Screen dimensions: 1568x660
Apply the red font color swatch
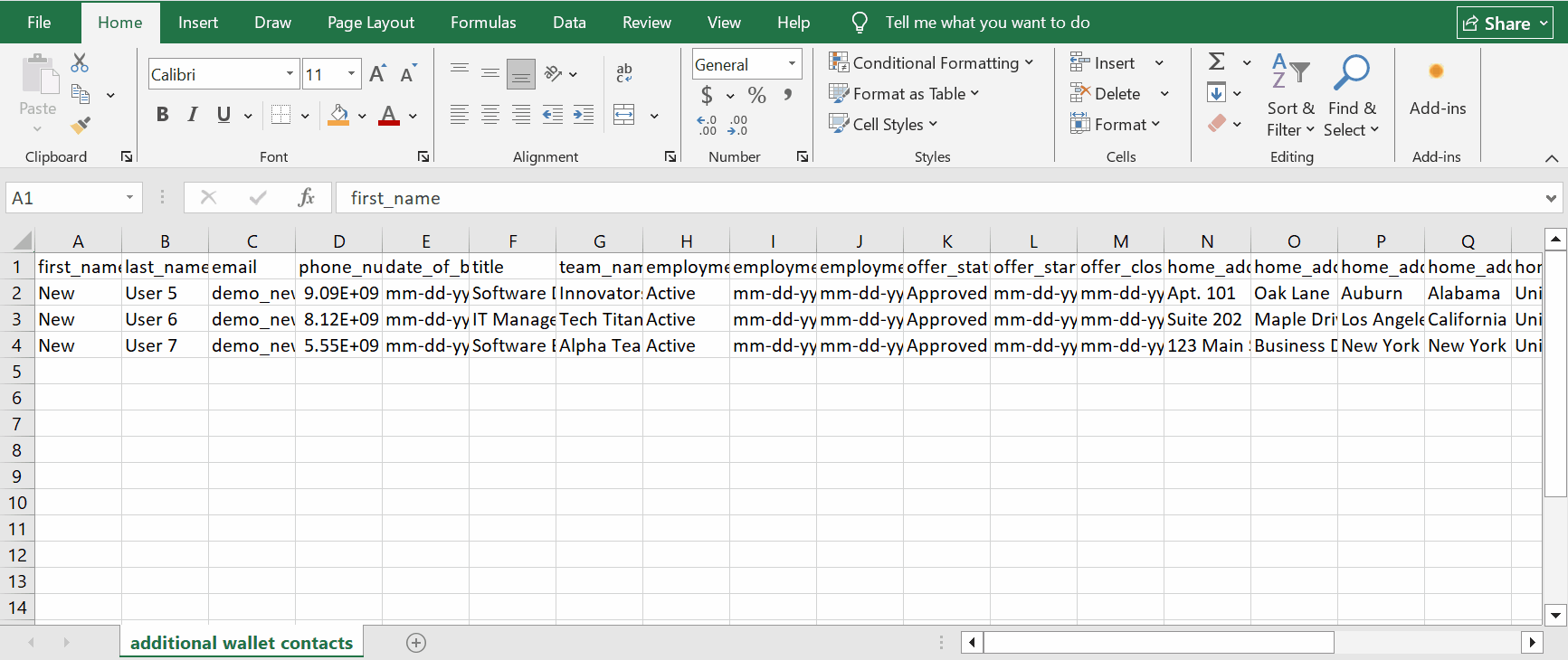[389, 116]
